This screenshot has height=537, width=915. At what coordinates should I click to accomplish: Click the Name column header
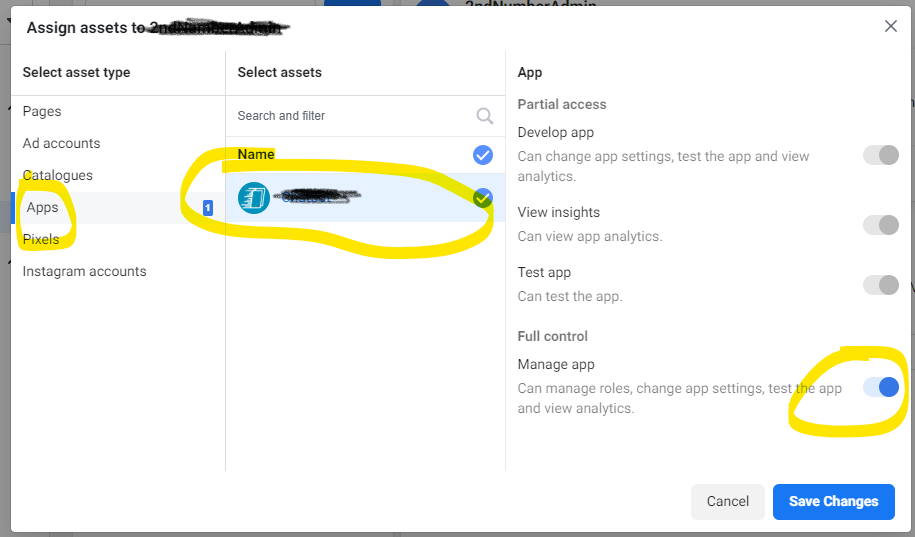tap(256, 155)
